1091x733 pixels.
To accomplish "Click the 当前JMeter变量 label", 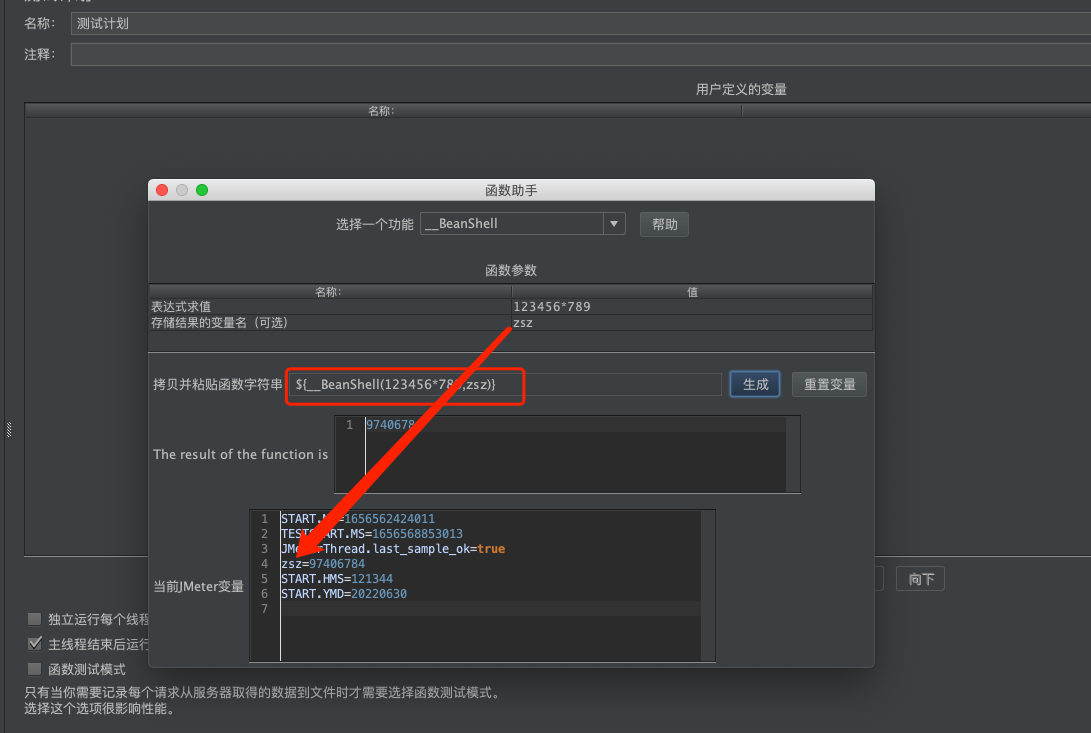I will click(198, 586).
